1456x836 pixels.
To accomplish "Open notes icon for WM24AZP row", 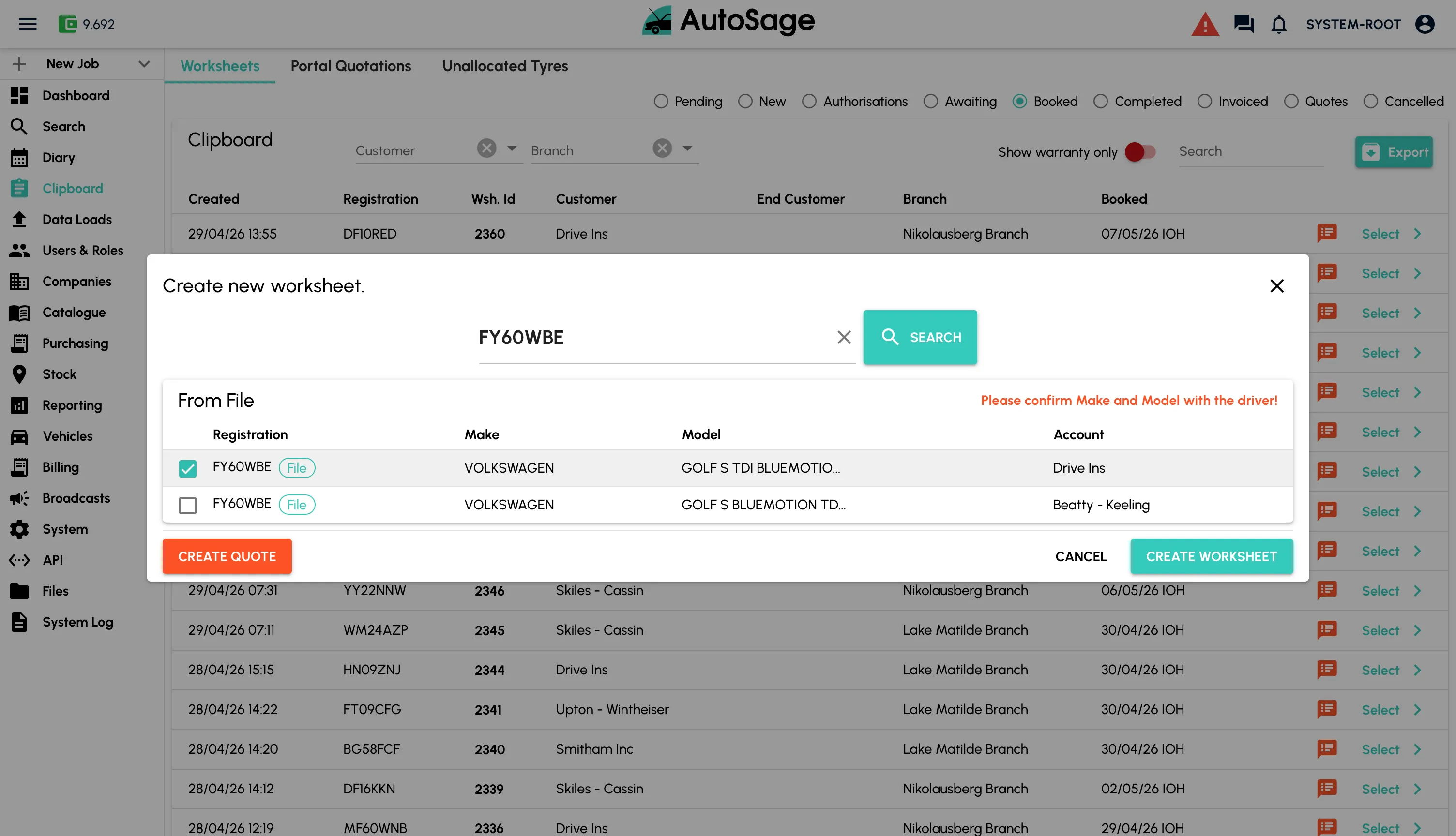I will tap(1327, 630).
